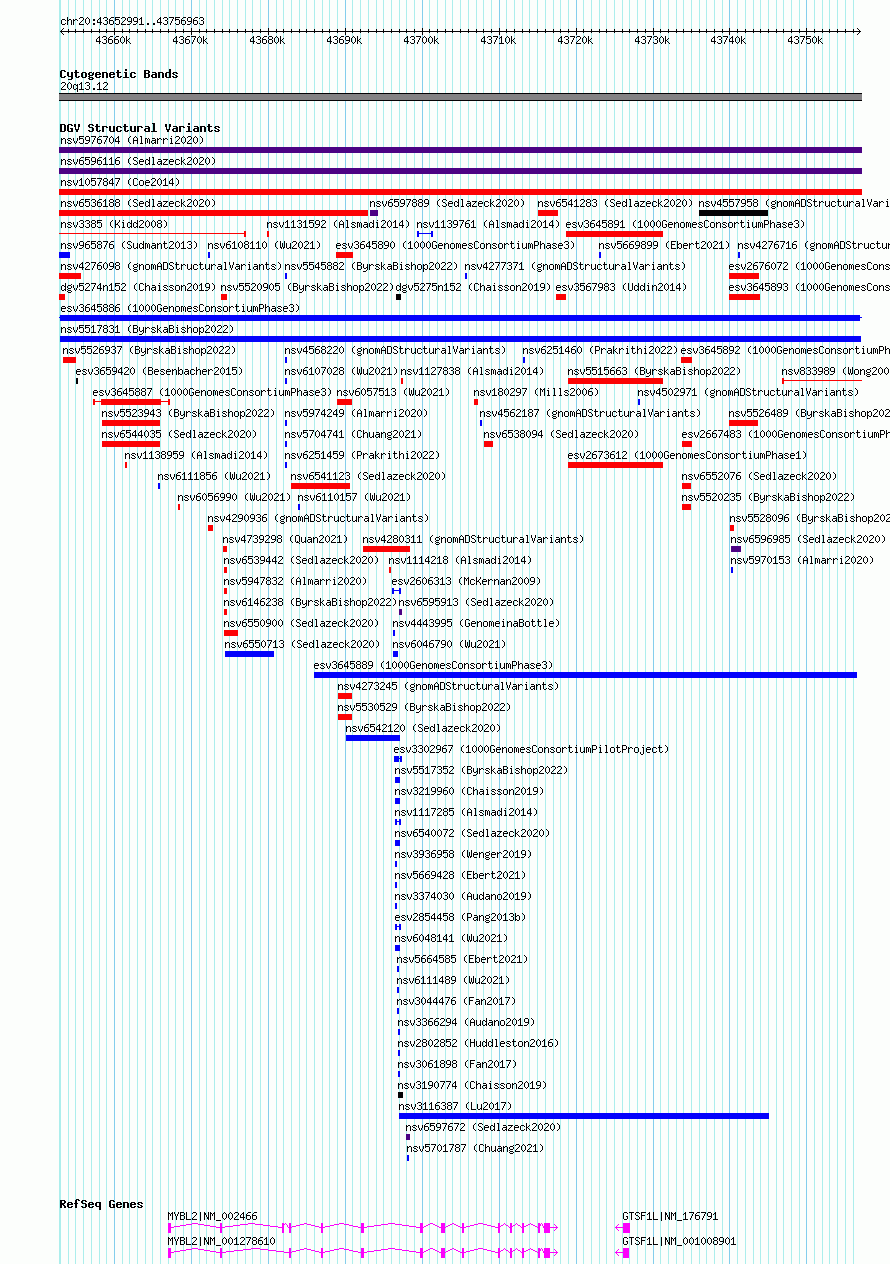The image size is (890, 1264).
Task: Click the nsv180297 (Mills2006) label
Action: pos(536,392)
